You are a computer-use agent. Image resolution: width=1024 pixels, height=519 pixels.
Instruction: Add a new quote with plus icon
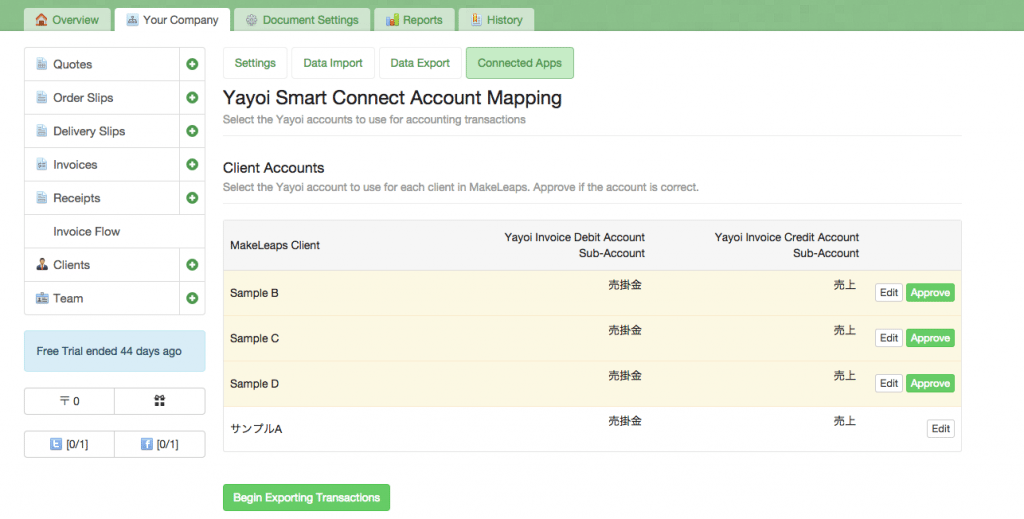192,64
